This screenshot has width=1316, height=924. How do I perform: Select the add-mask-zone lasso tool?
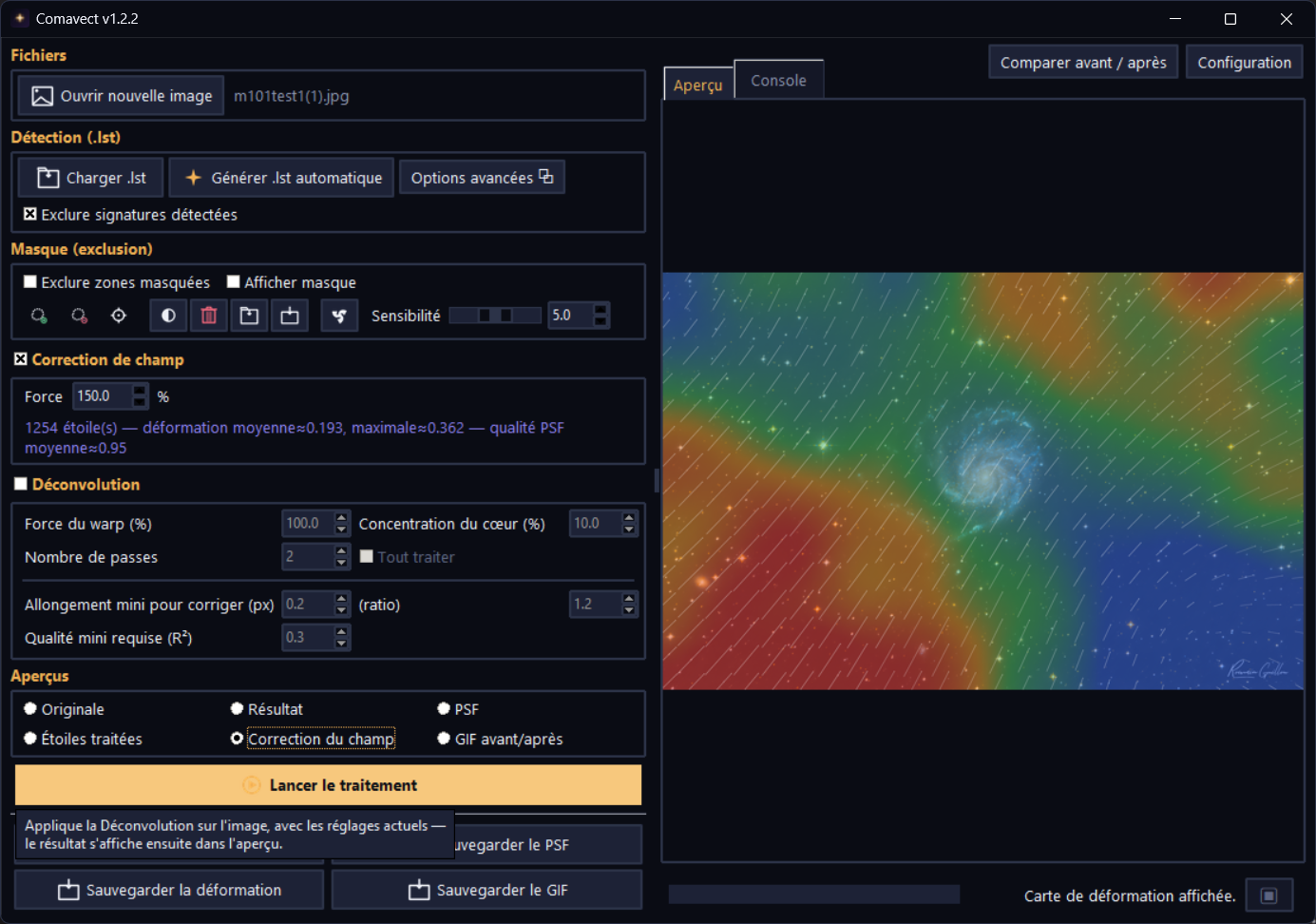[x=39, y=316]
